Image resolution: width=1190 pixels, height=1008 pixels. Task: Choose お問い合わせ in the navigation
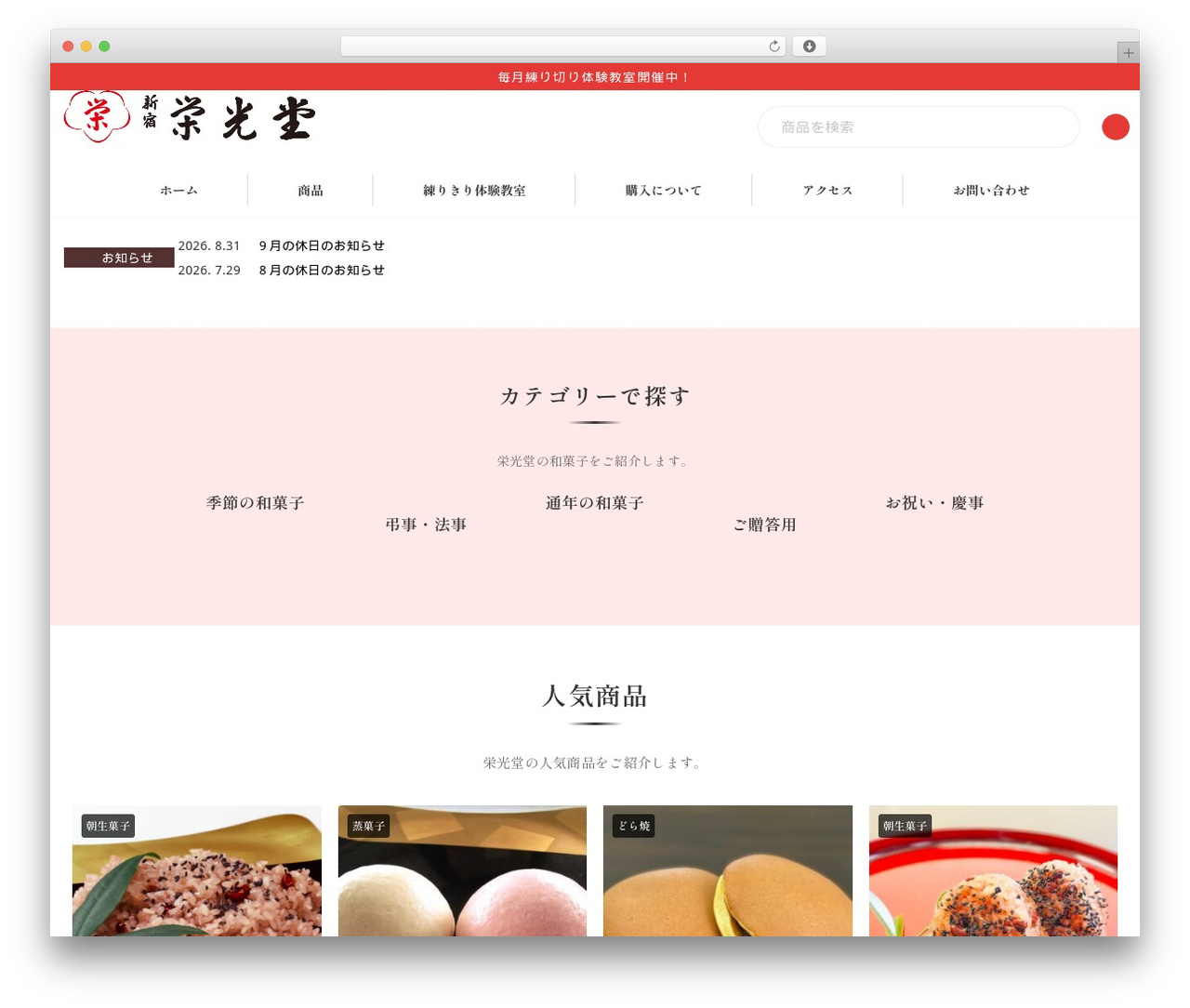991,191
